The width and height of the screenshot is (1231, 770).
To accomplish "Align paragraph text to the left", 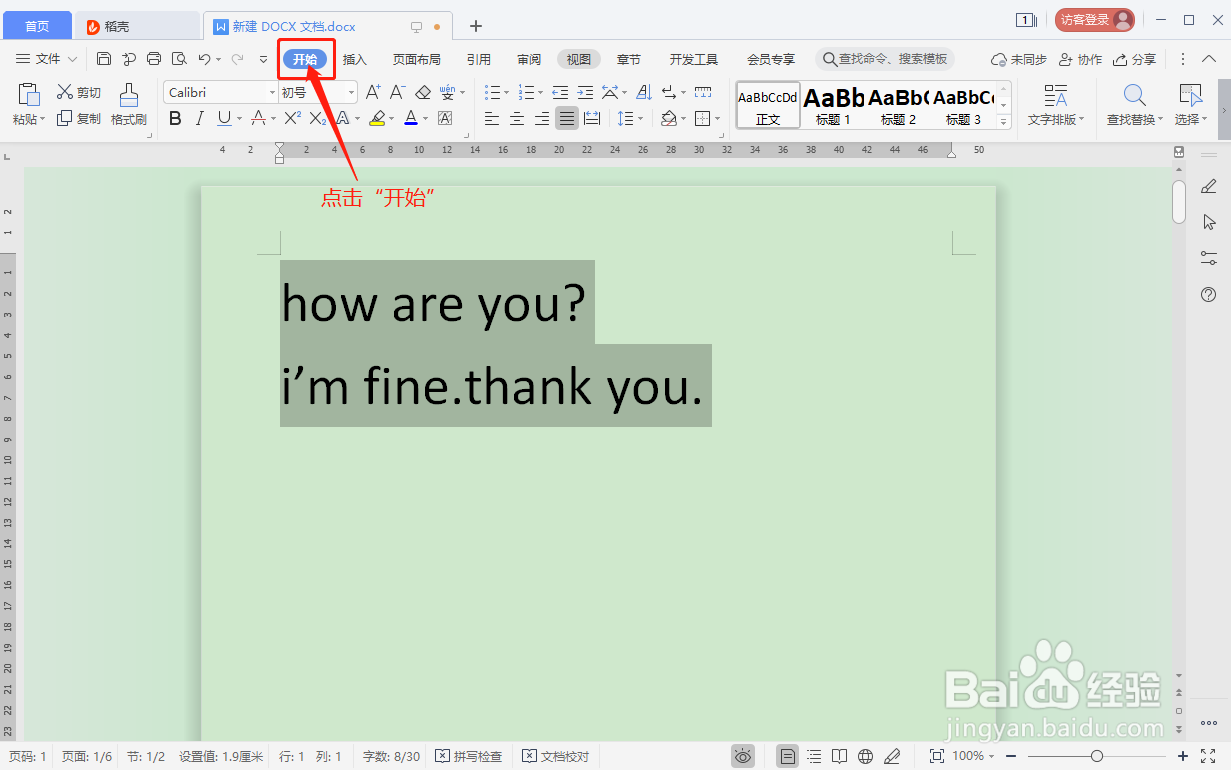I will coord(492,119).
